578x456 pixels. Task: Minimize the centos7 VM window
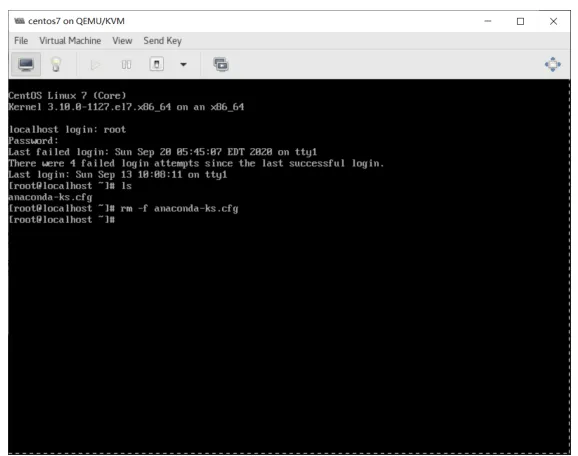(488, 21)
